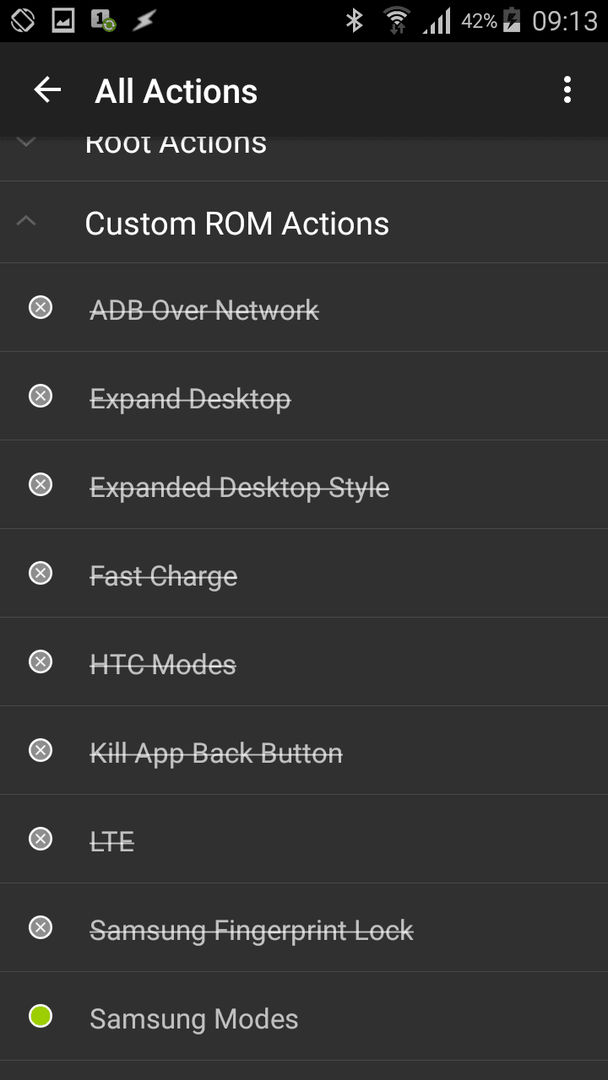
Task: Tap the crossed circle next to Expand Desktop
Action: click(x=41, y=396)
